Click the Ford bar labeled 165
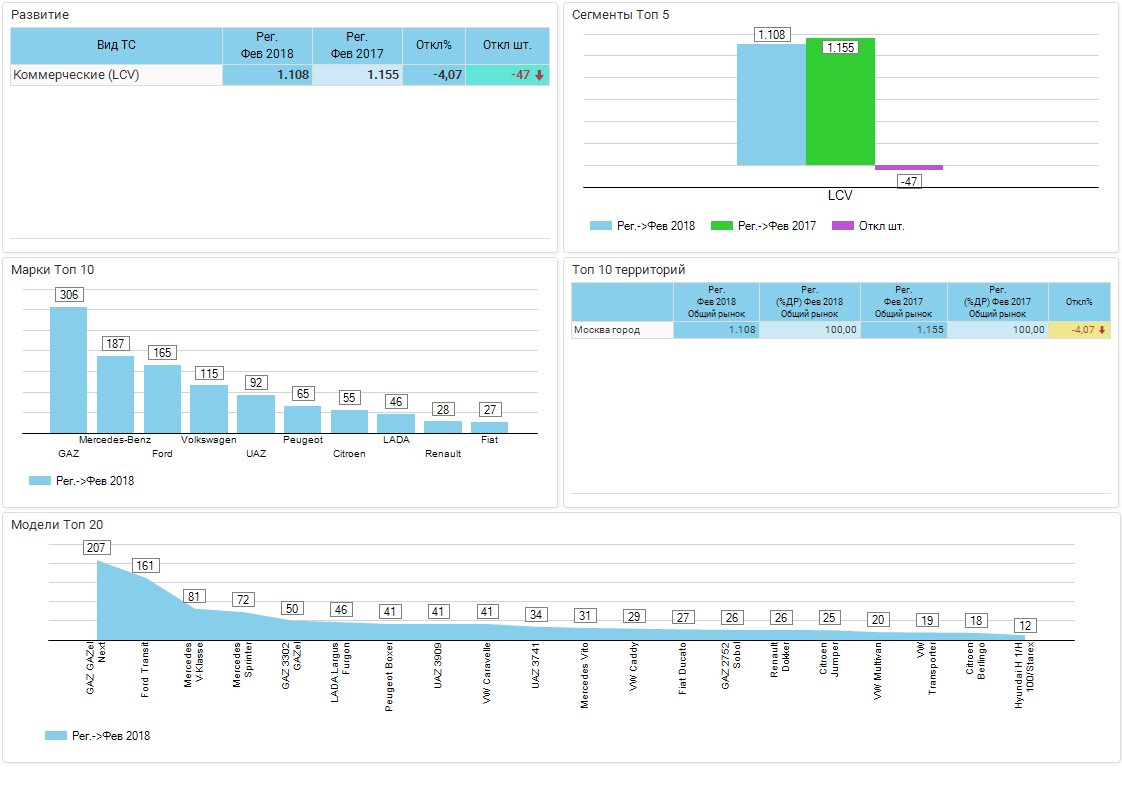The width and height of the screenshot is (1122, 793). tap(162, 399)
